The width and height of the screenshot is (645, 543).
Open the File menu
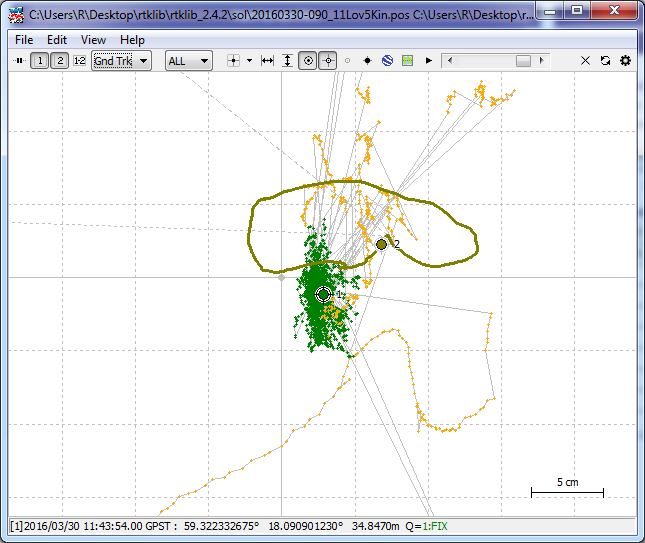[24, 40]
